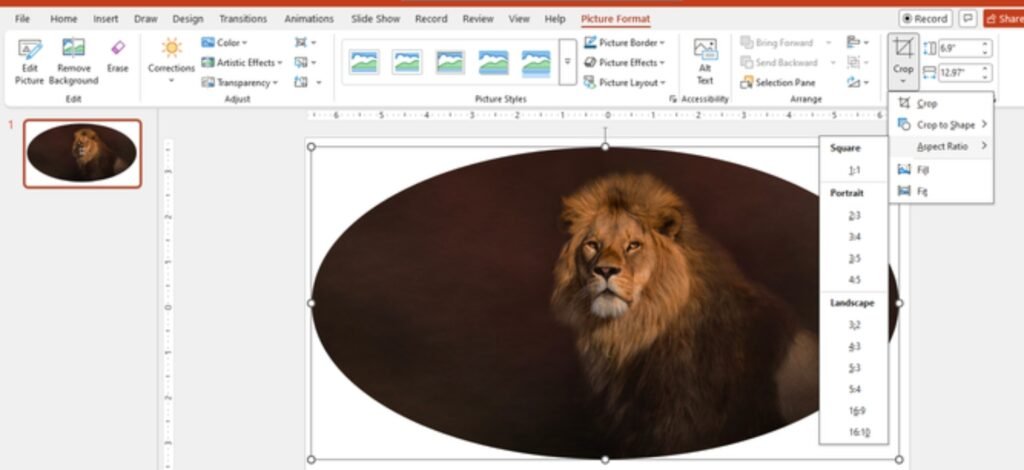Choose Fill from the crop menu
Screen dimensions: 1024x470
pyautogui.click(x=941, y=170)
